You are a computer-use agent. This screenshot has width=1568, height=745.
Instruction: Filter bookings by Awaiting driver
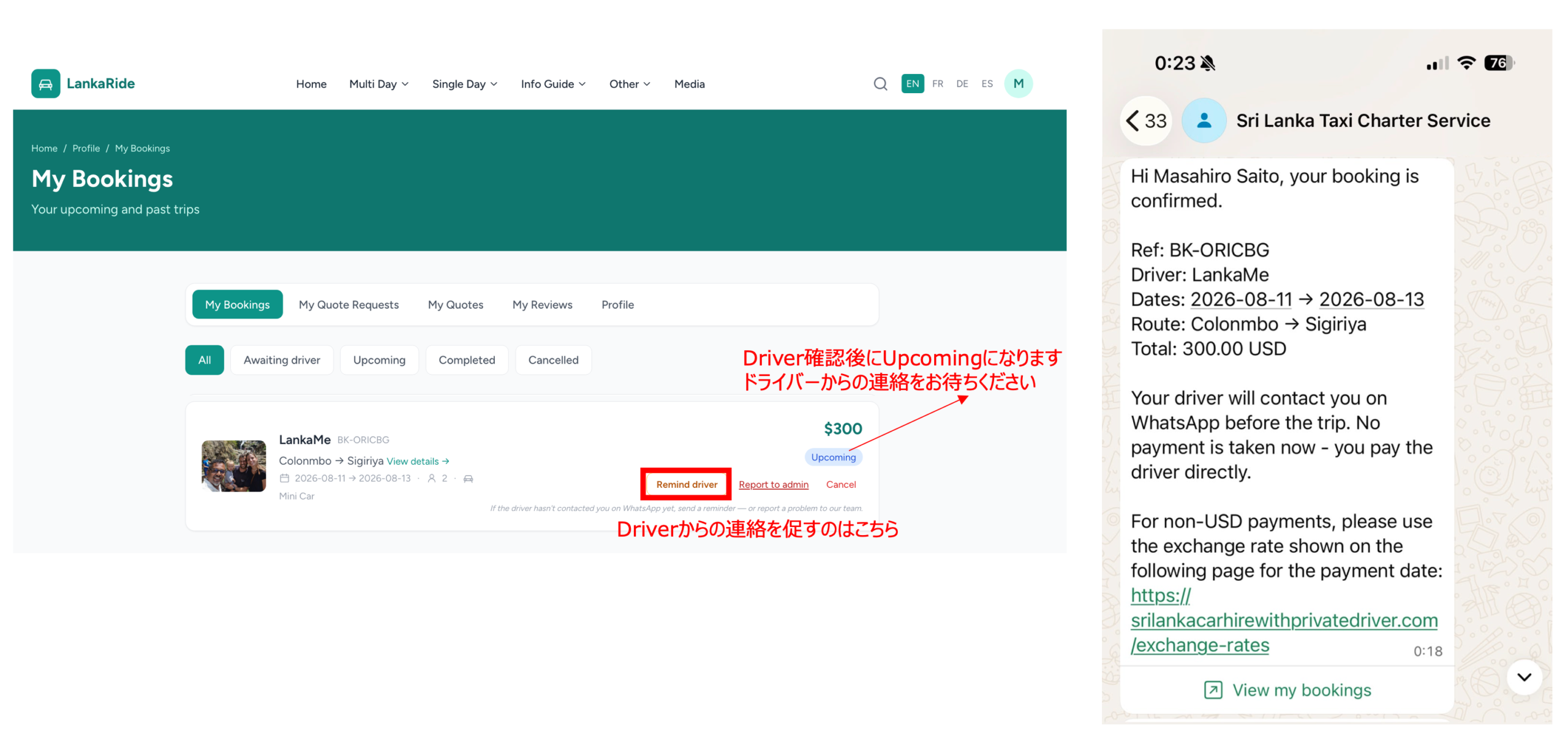[x=282, y=360]
